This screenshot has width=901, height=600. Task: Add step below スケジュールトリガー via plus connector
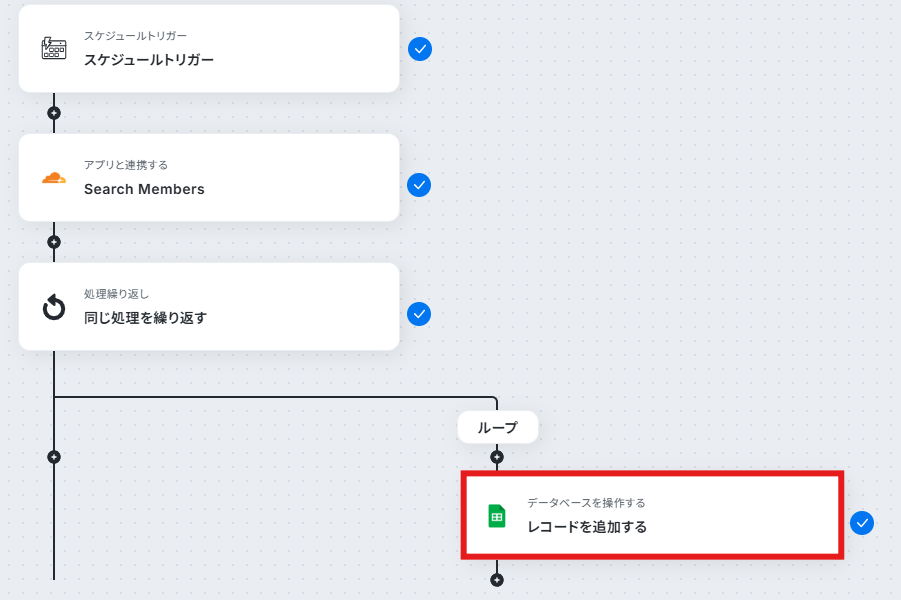tap(54, 113)
